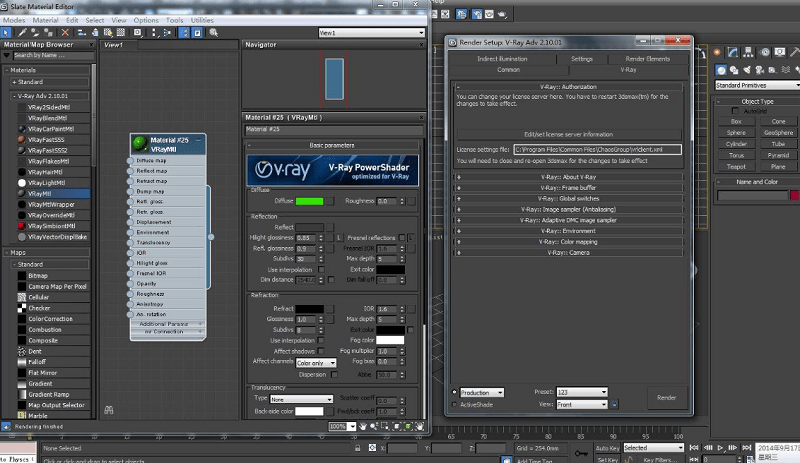Expand the V-Ray Global switches rollout
The height and width of the screenshot is (463, 800).
[568, 198]
